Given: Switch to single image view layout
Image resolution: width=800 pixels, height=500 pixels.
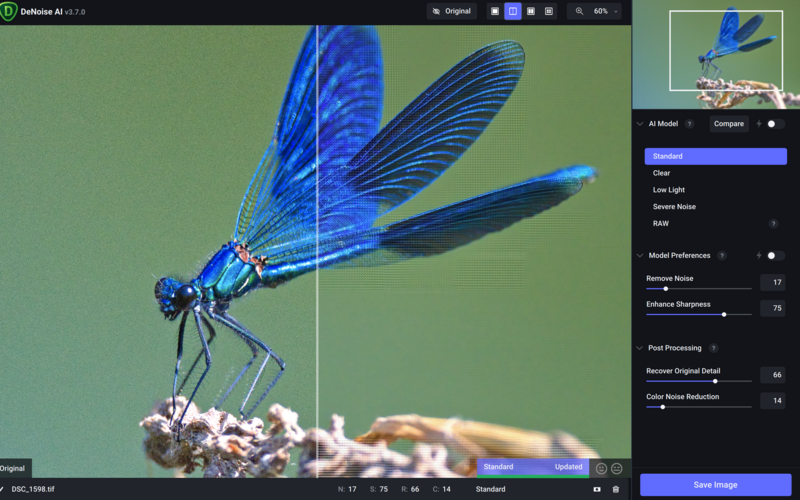Looking at the screenshot, I should tap(494, 11).
